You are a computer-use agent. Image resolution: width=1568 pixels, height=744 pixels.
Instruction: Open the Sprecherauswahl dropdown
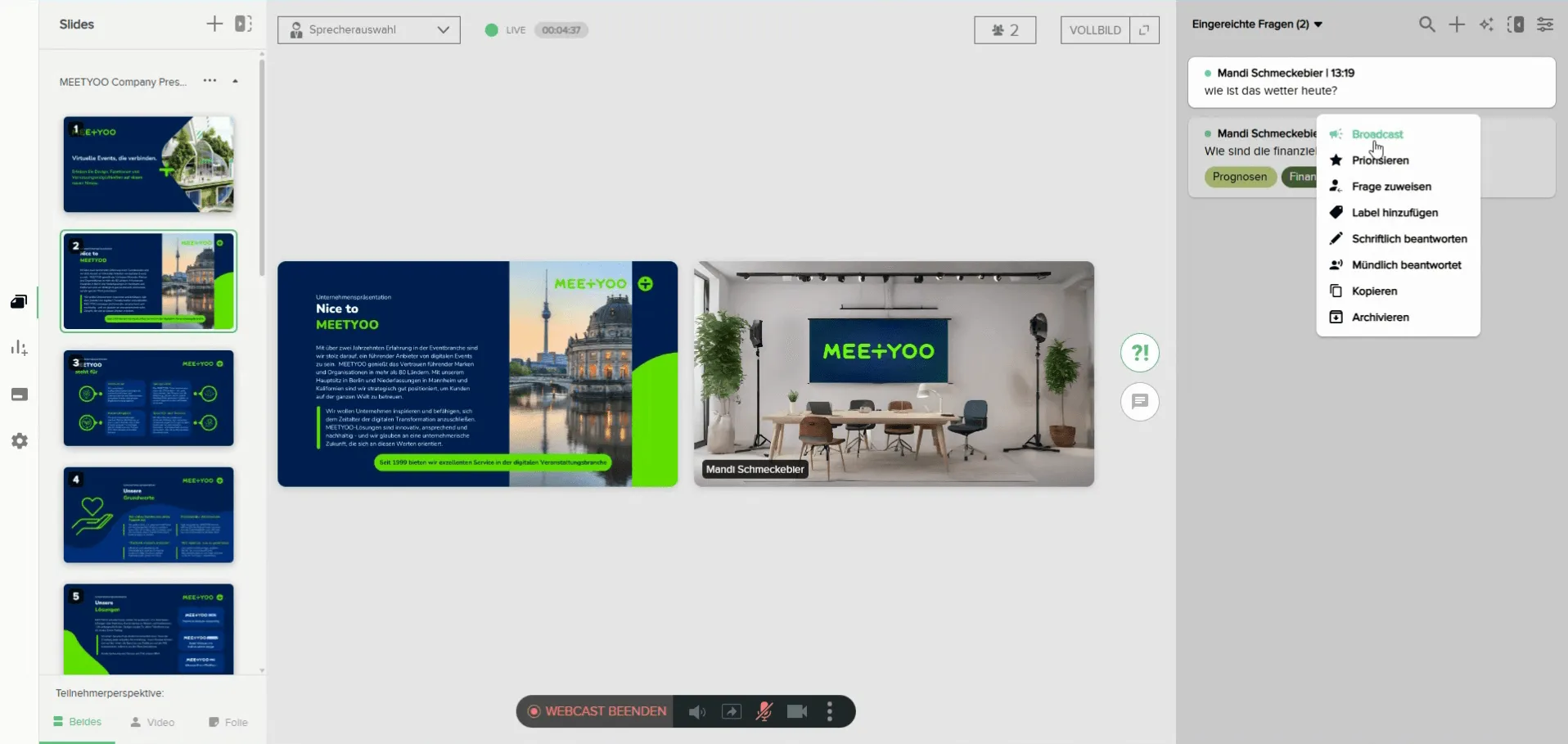pos(369,30)
